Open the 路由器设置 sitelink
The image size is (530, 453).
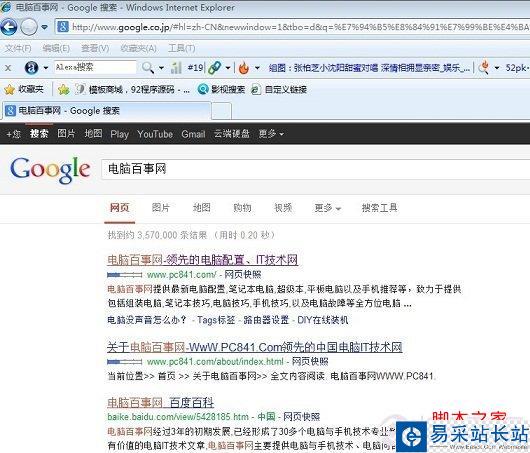coord(266,320)
